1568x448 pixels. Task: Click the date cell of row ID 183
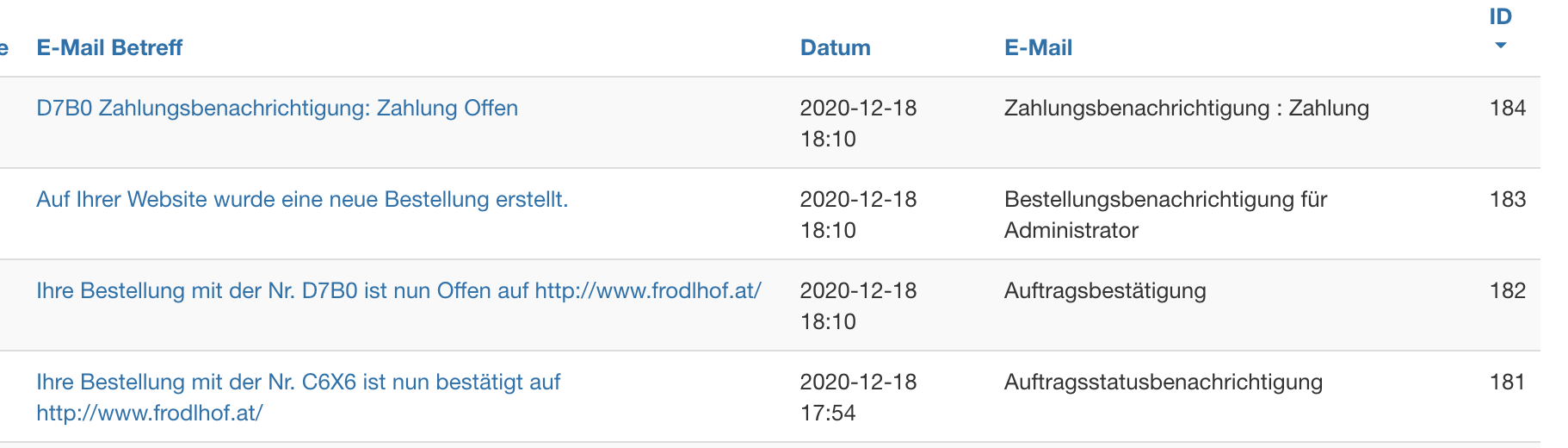click(x=858, y=215)
